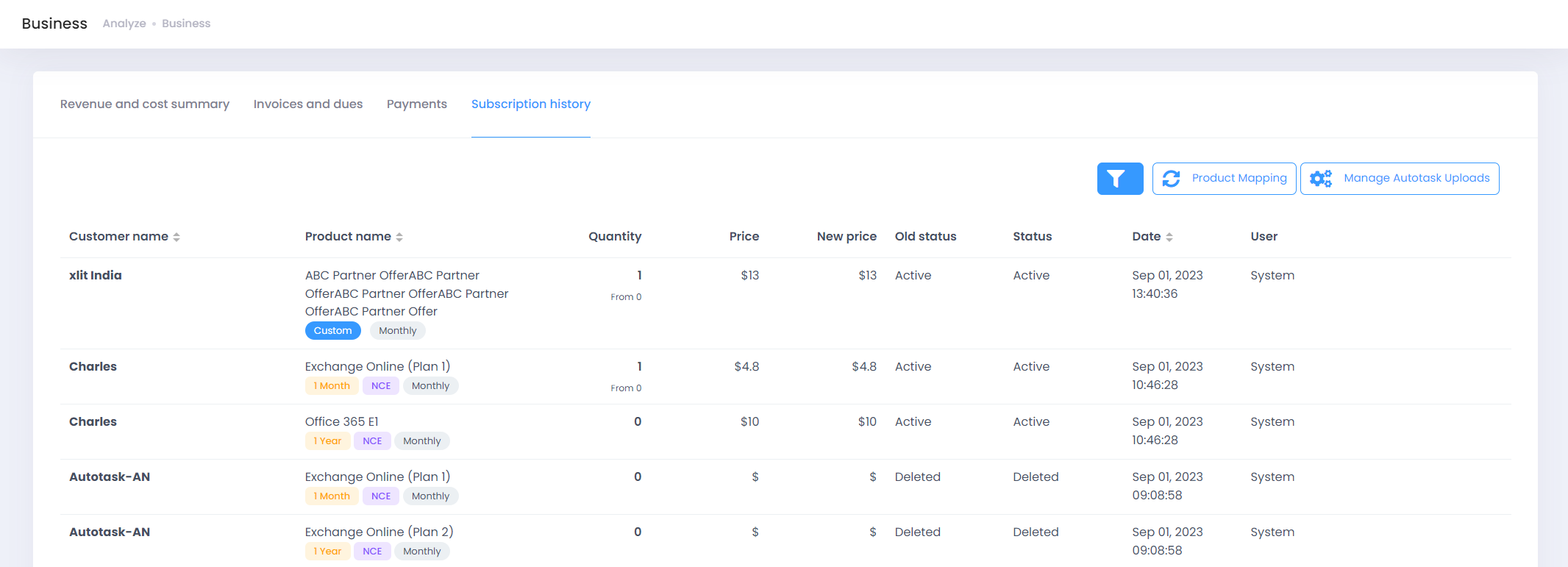Click the Custom tag on xlit India row

[333, 331]
